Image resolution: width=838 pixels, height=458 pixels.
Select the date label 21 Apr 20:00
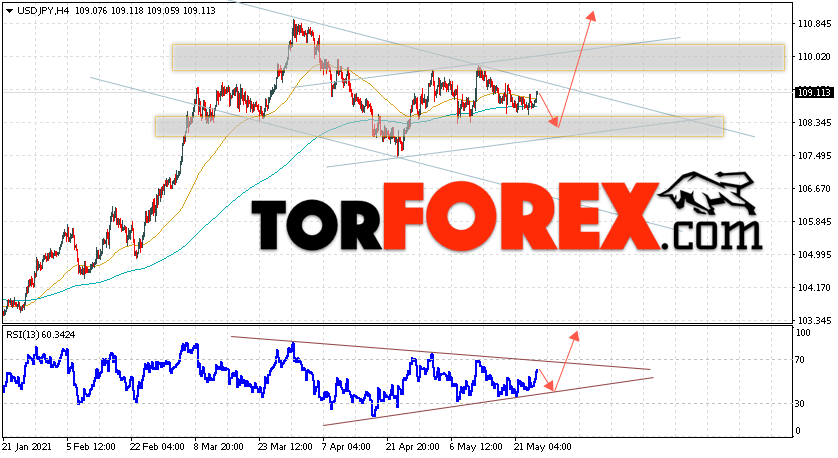pos(413,446)
